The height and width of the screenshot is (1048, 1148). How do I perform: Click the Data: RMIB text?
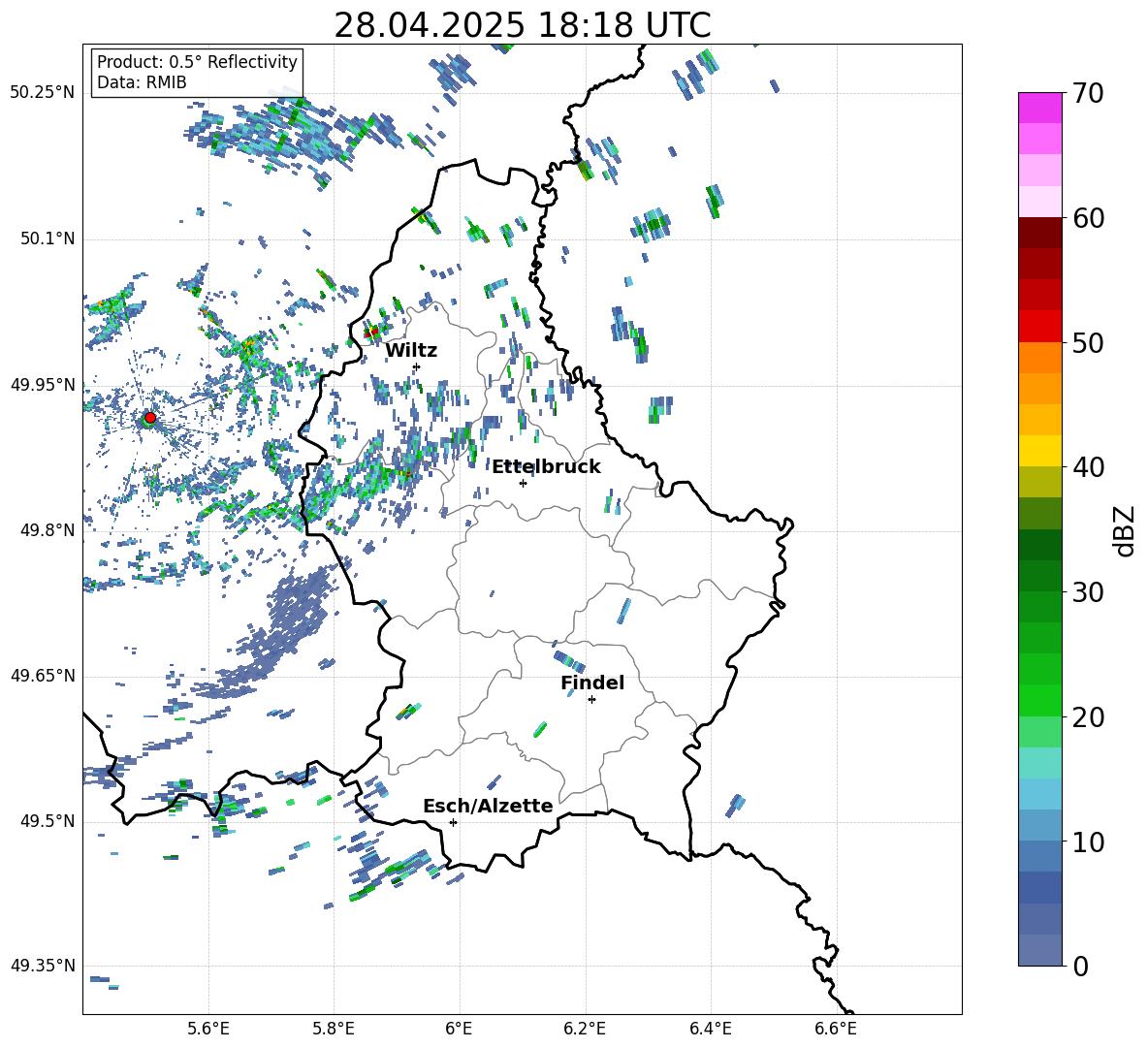click(142, 82)
